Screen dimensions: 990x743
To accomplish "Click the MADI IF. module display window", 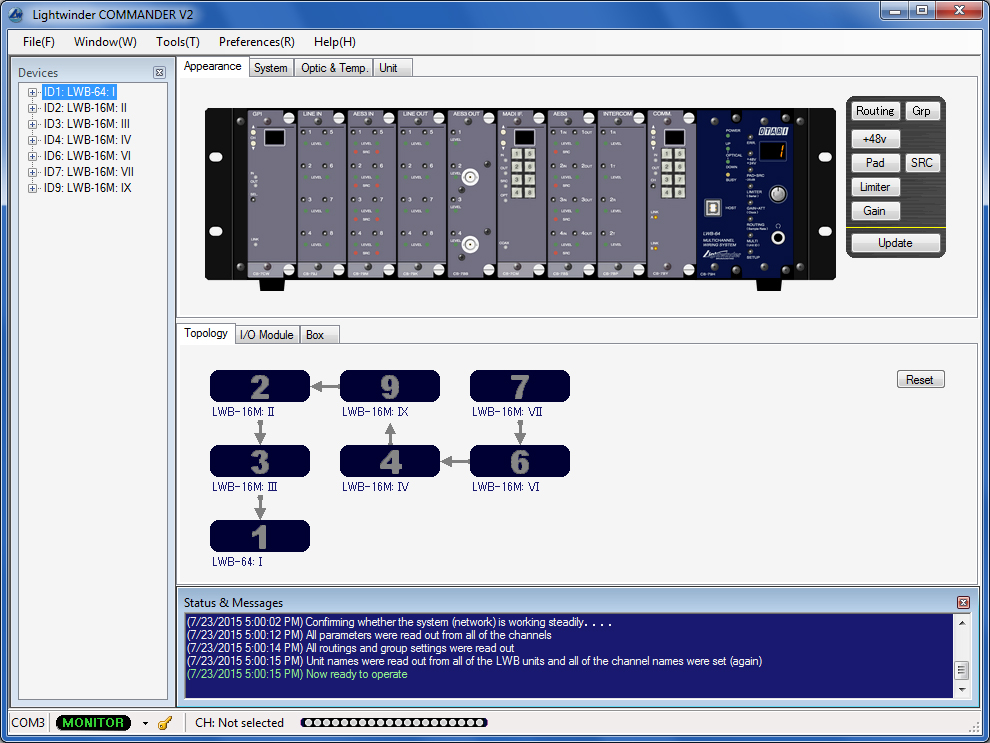I will pyautogui.click(x=524, y=137).
